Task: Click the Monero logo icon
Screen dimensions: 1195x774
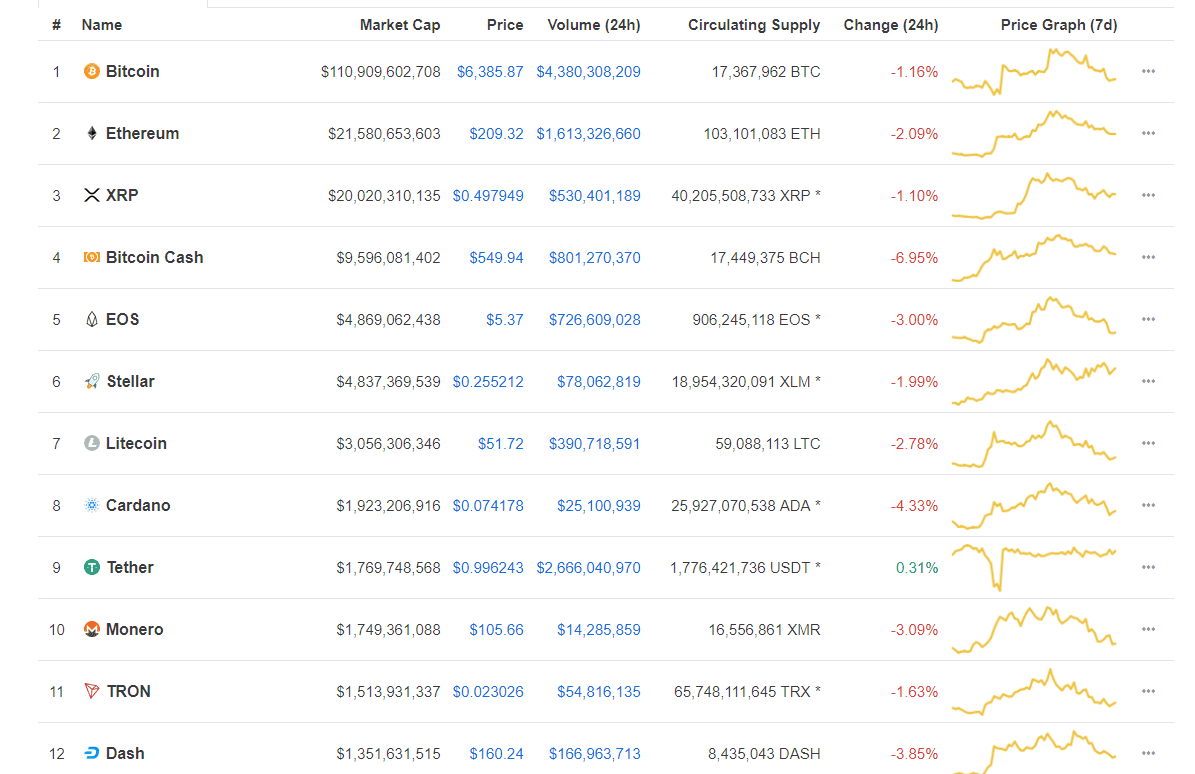Action: 91,629
